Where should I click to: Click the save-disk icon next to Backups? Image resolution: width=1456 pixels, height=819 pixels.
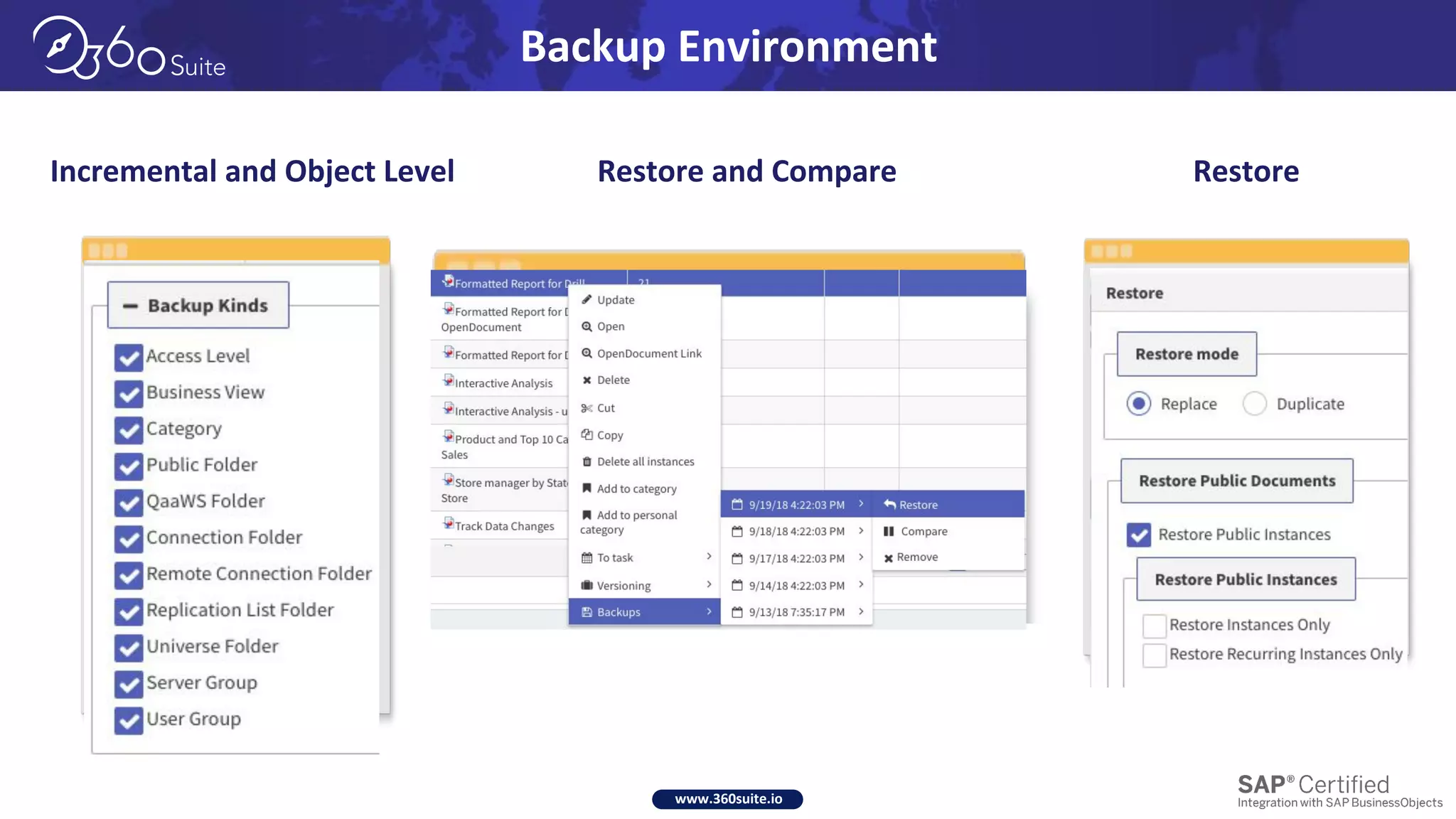(587, 612)
